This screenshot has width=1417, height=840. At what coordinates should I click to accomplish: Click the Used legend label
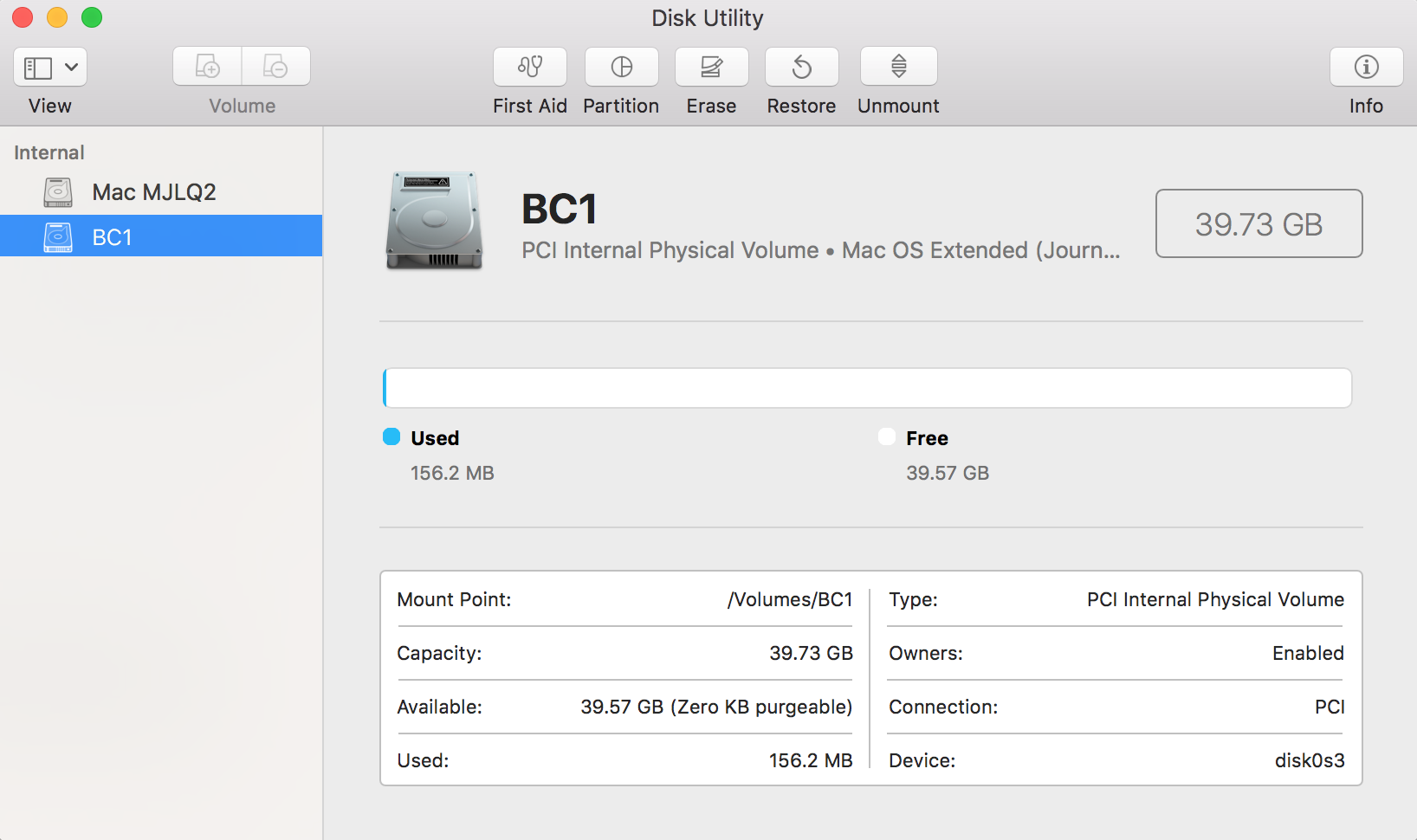[435, 438]
